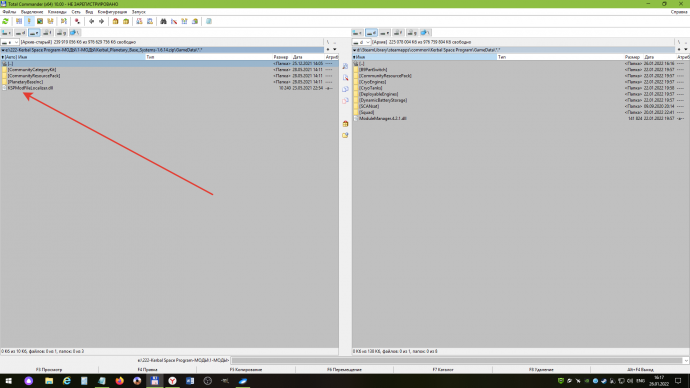
Task: Open the Команды menu
Action: pos(57,12)
